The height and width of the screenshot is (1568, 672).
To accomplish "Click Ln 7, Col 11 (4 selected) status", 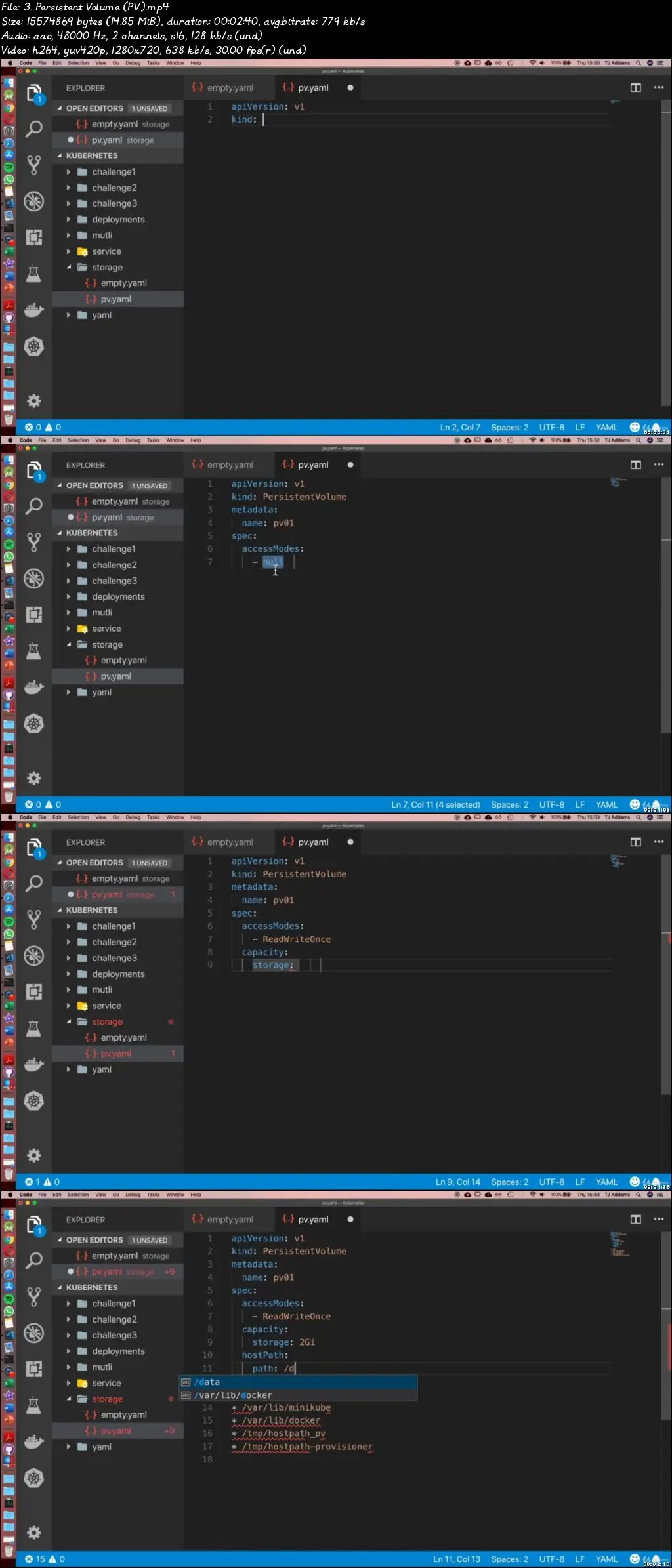I will pos(436,804).
